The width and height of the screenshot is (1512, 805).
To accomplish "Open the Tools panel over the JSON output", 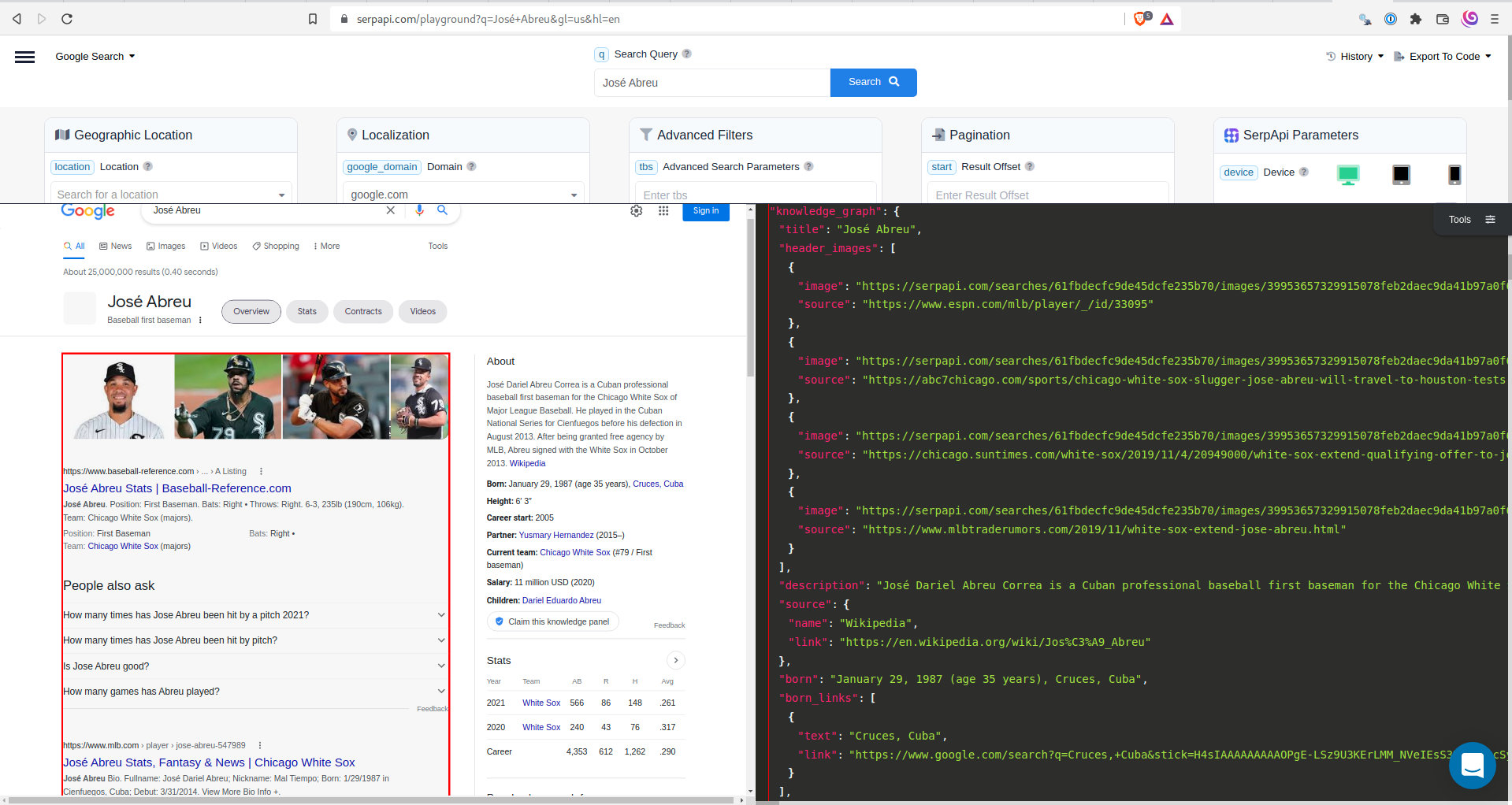I will pyautogui.click(x=1471, y=220).
